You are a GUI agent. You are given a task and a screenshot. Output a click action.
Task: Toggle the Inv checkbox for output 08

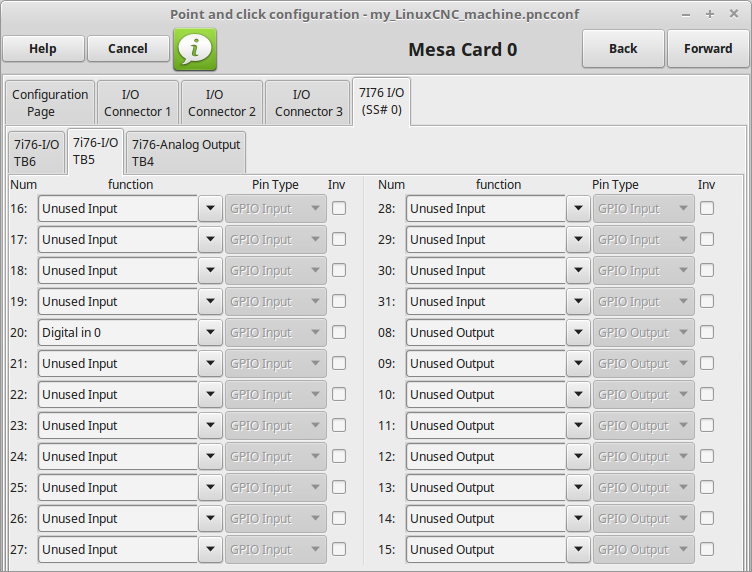coord(707,332)
